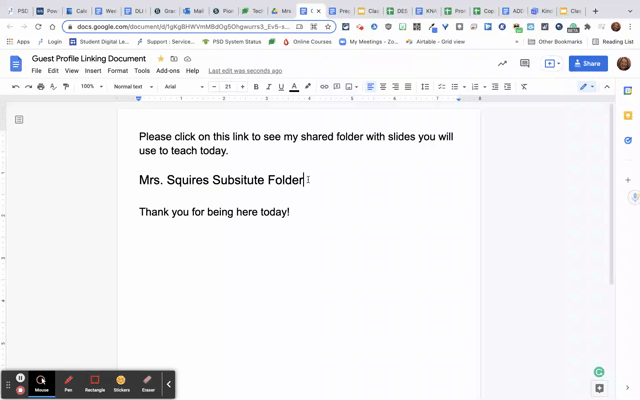
Task: Open the Editing mode dropdown
Action: pos(587,87)
